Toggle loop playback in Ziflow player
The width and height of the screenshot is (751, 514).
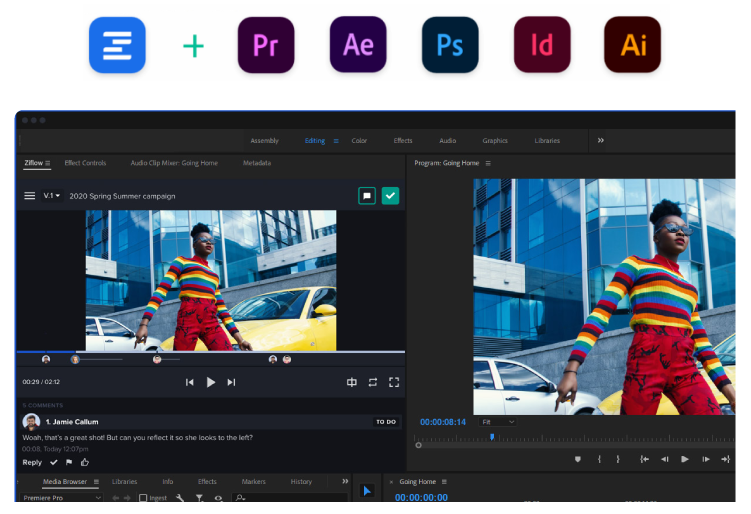coord(373,382)
